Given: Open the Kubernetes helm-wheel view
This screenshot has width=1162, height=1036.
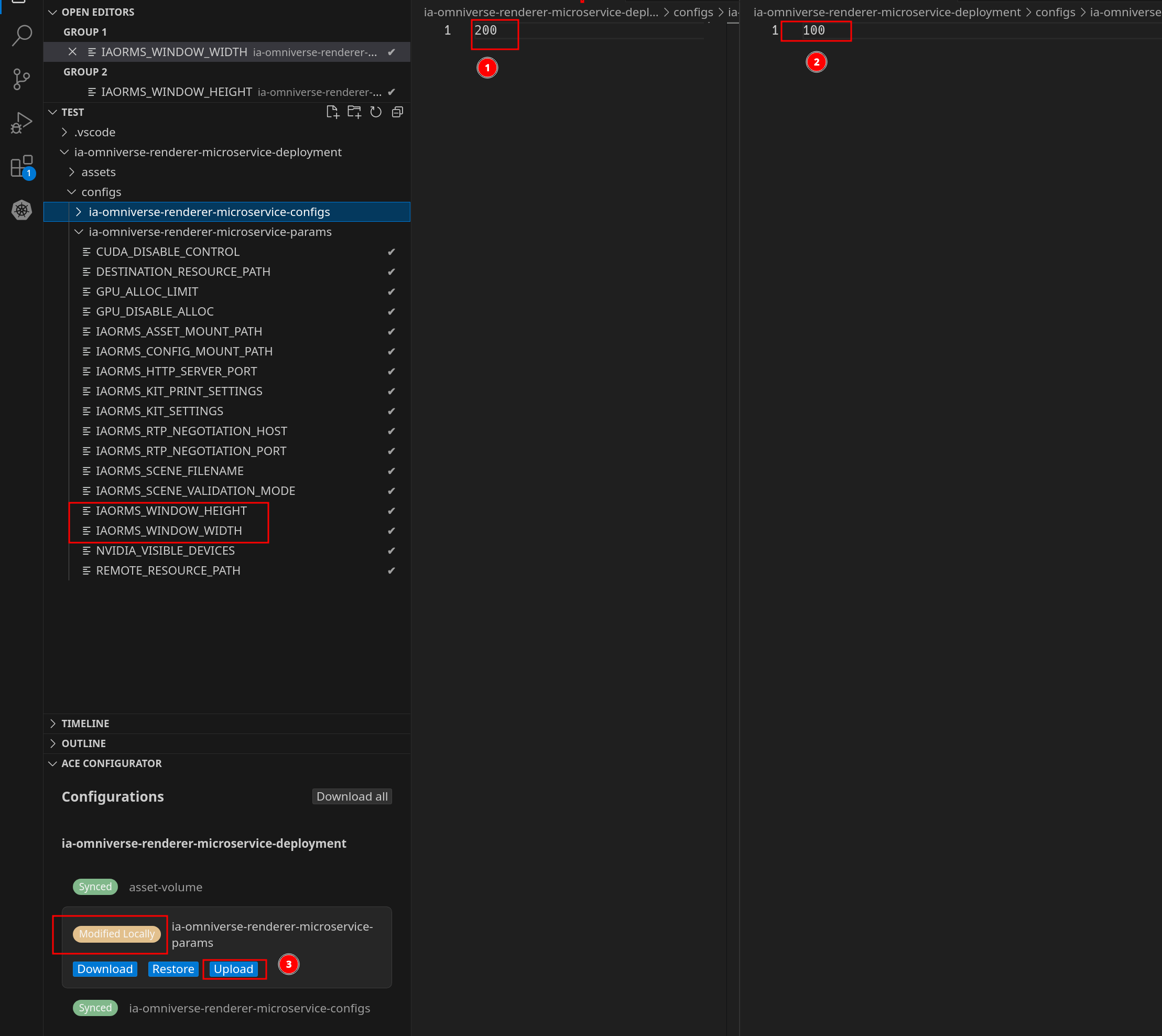Looking at the screenshot, I should (21, 211).
